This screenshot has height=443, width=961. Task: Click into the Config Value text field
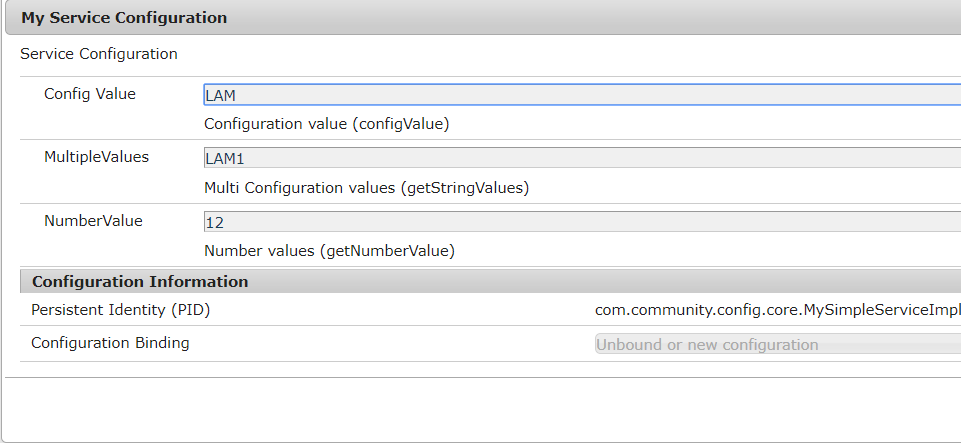point(580,95)
